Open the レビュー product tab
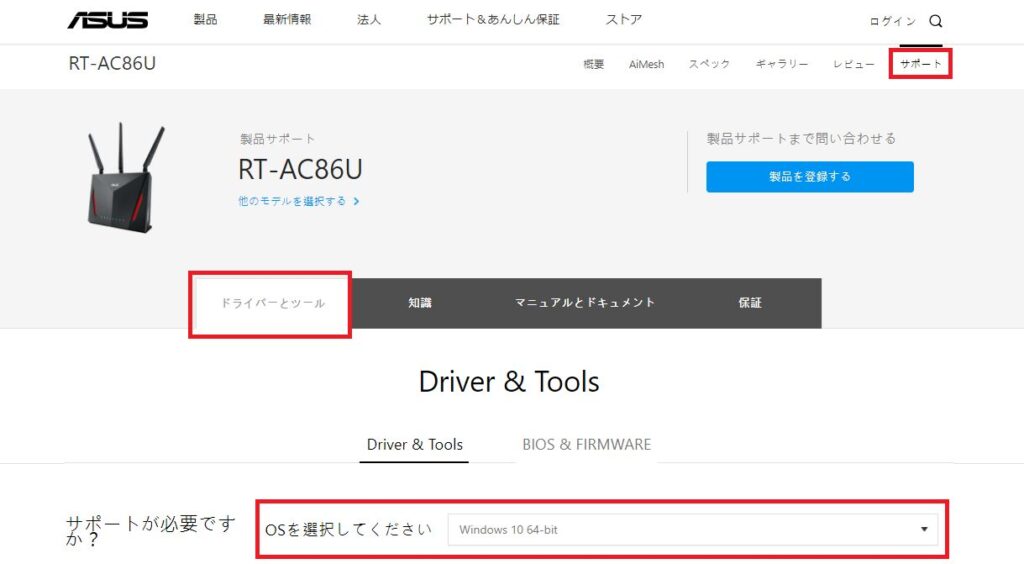 click(854, 64)
